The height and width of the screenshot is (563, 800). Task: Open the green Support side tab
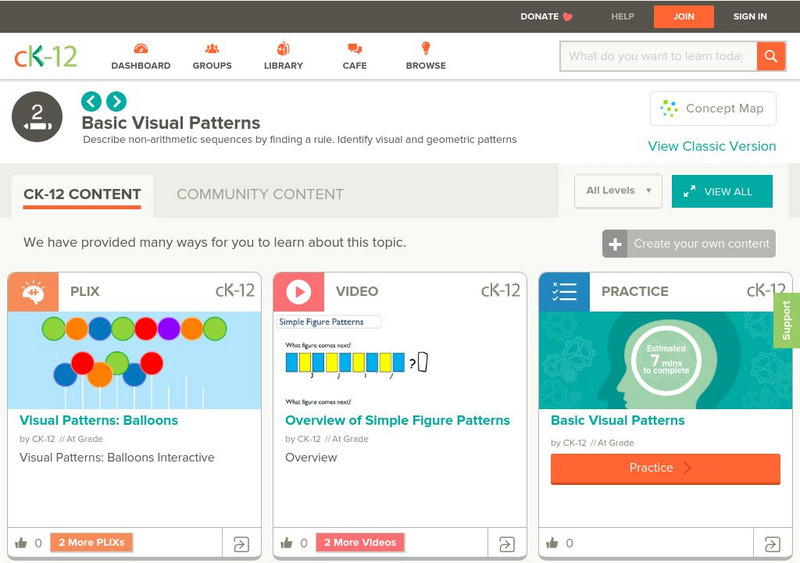(787, 321)
